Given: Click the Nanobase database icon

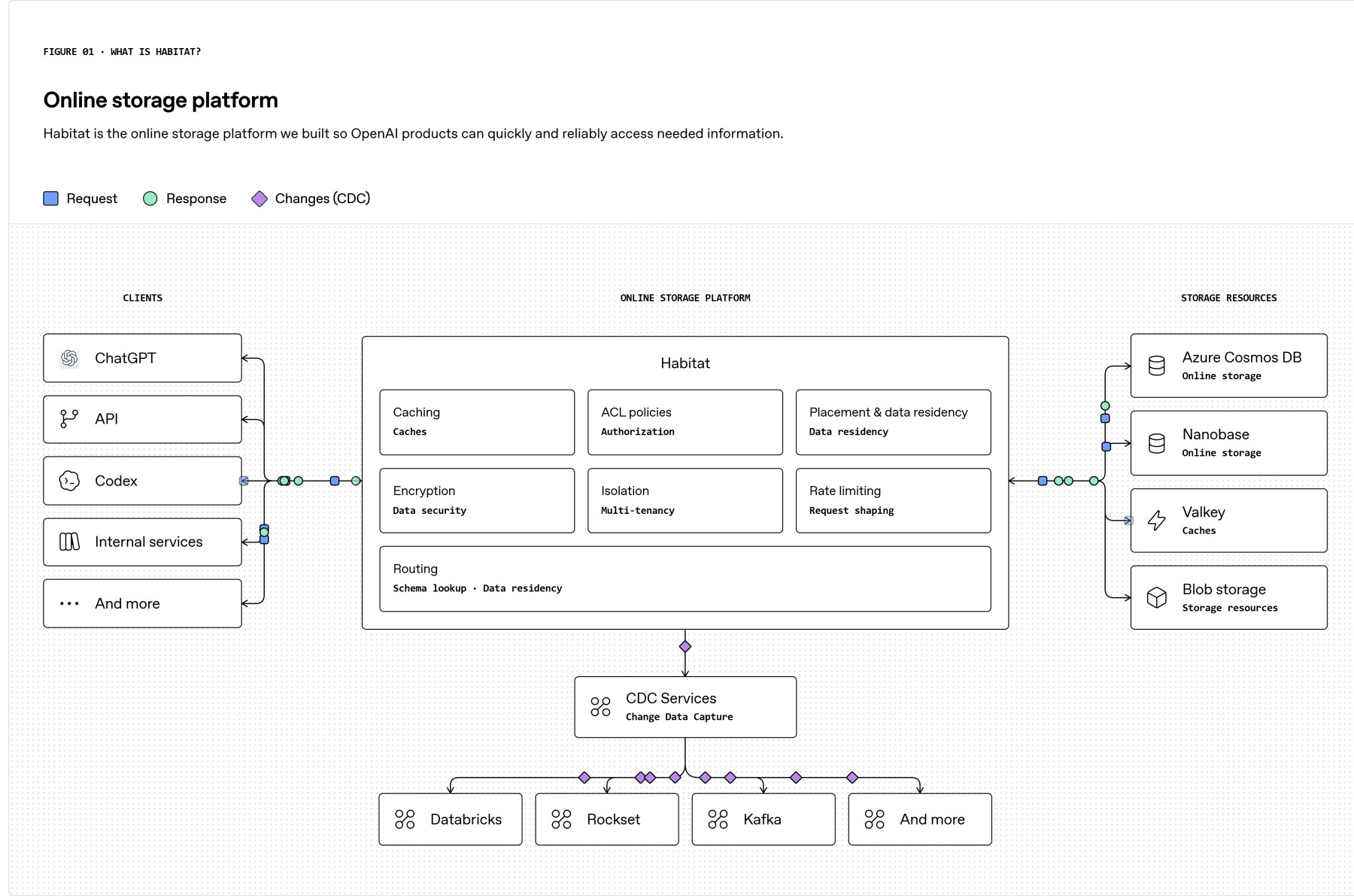Looking at the screenshot, I should pos(1157,443).
